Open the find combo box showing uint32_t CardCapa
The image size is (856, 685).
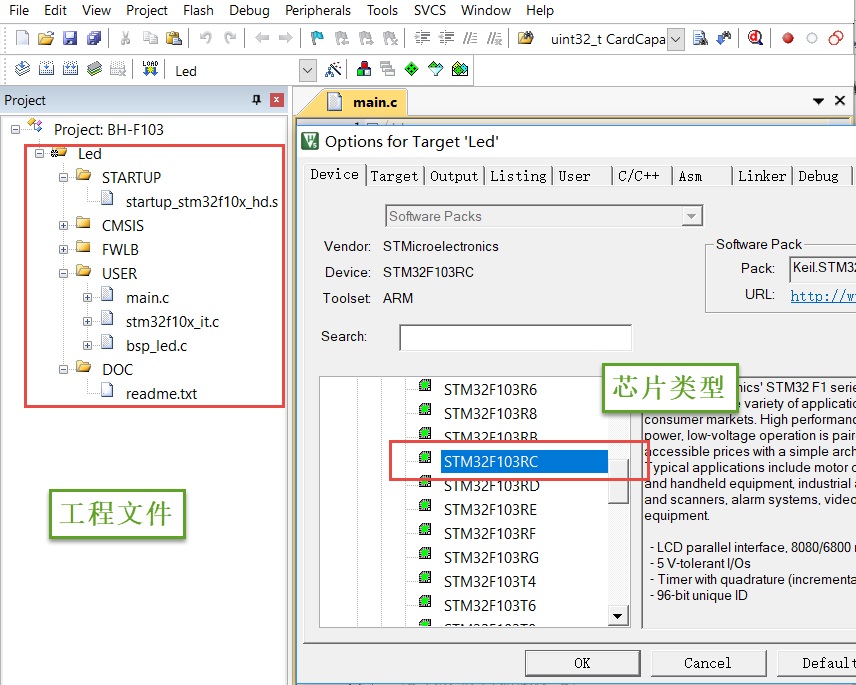click(x=676, y=39)
